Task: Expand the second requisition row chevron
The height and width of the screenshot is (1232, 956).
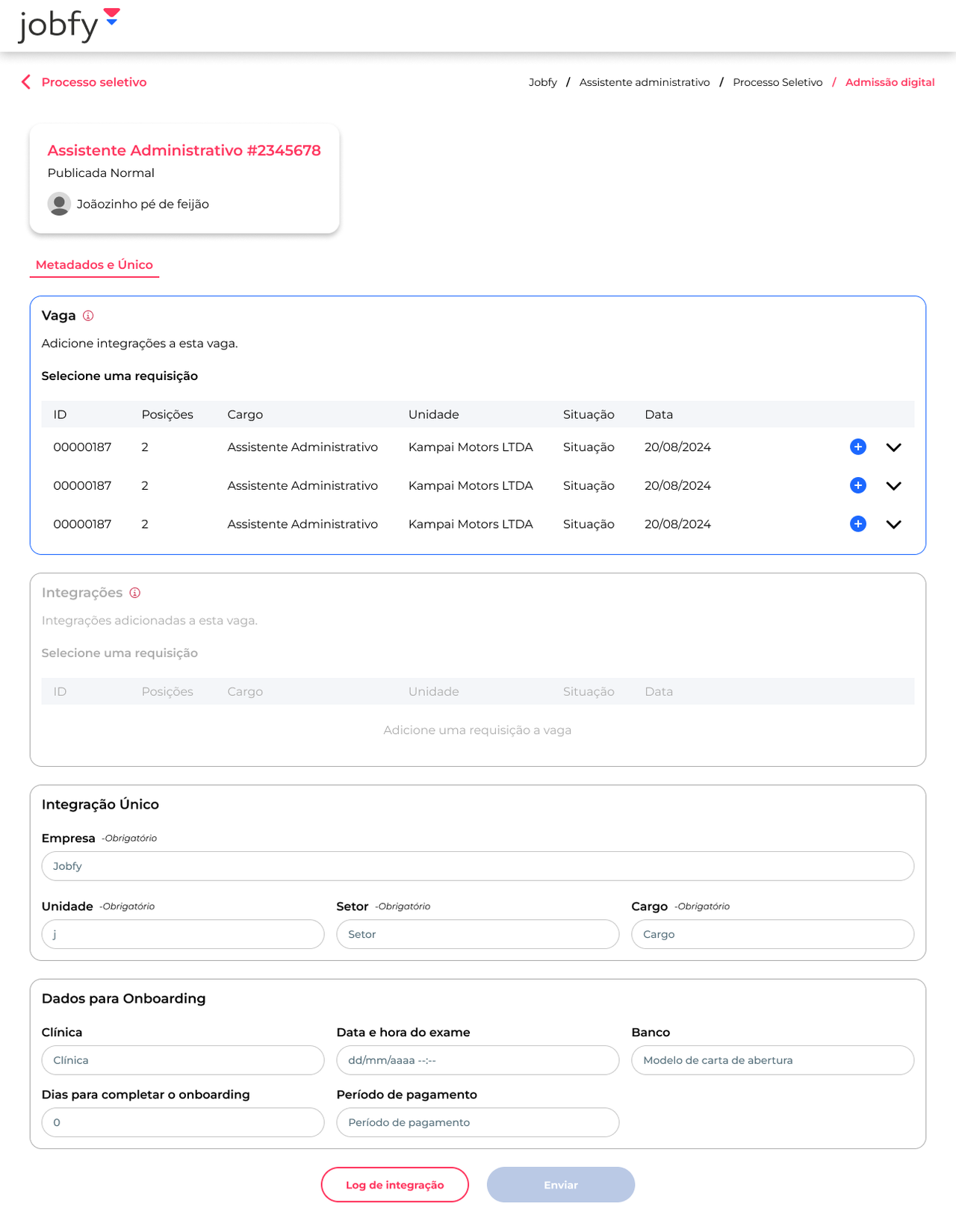Action: click(893, 485)
